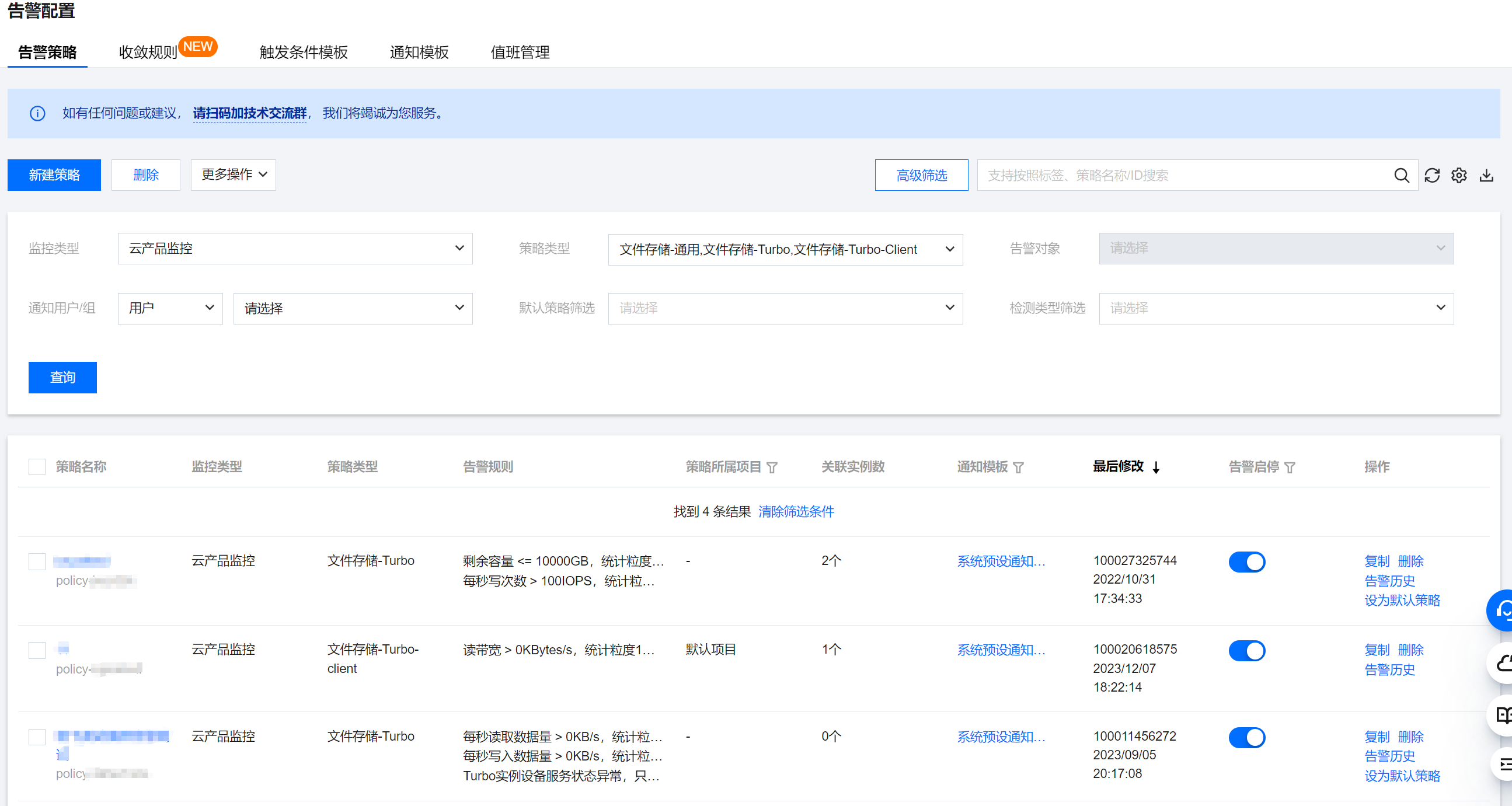Refresh the policy list
This screenshot has width=1512, height=806.
(x=1431, y=176)
